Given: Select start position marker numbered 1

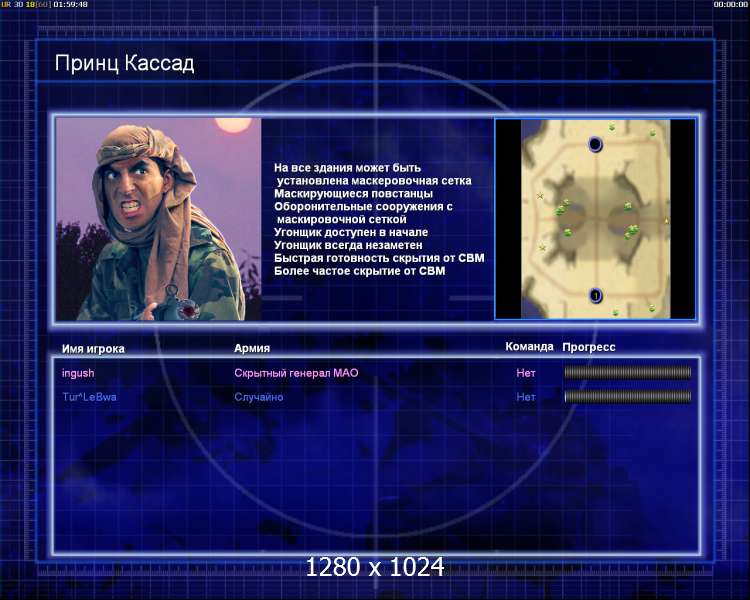Looking at the screenshot, I should pos(596,296).
